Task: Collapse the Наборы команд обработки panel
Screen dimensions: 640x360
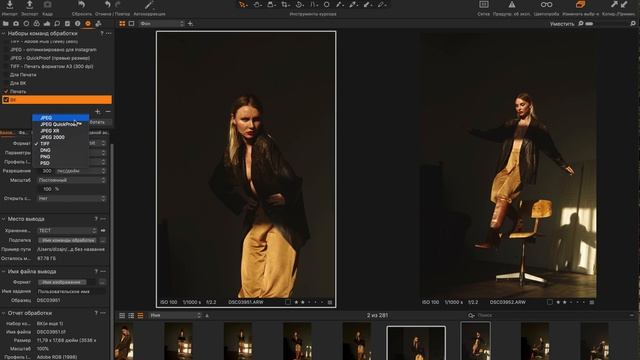Action: pyautogui.click(x=3, y=33)
